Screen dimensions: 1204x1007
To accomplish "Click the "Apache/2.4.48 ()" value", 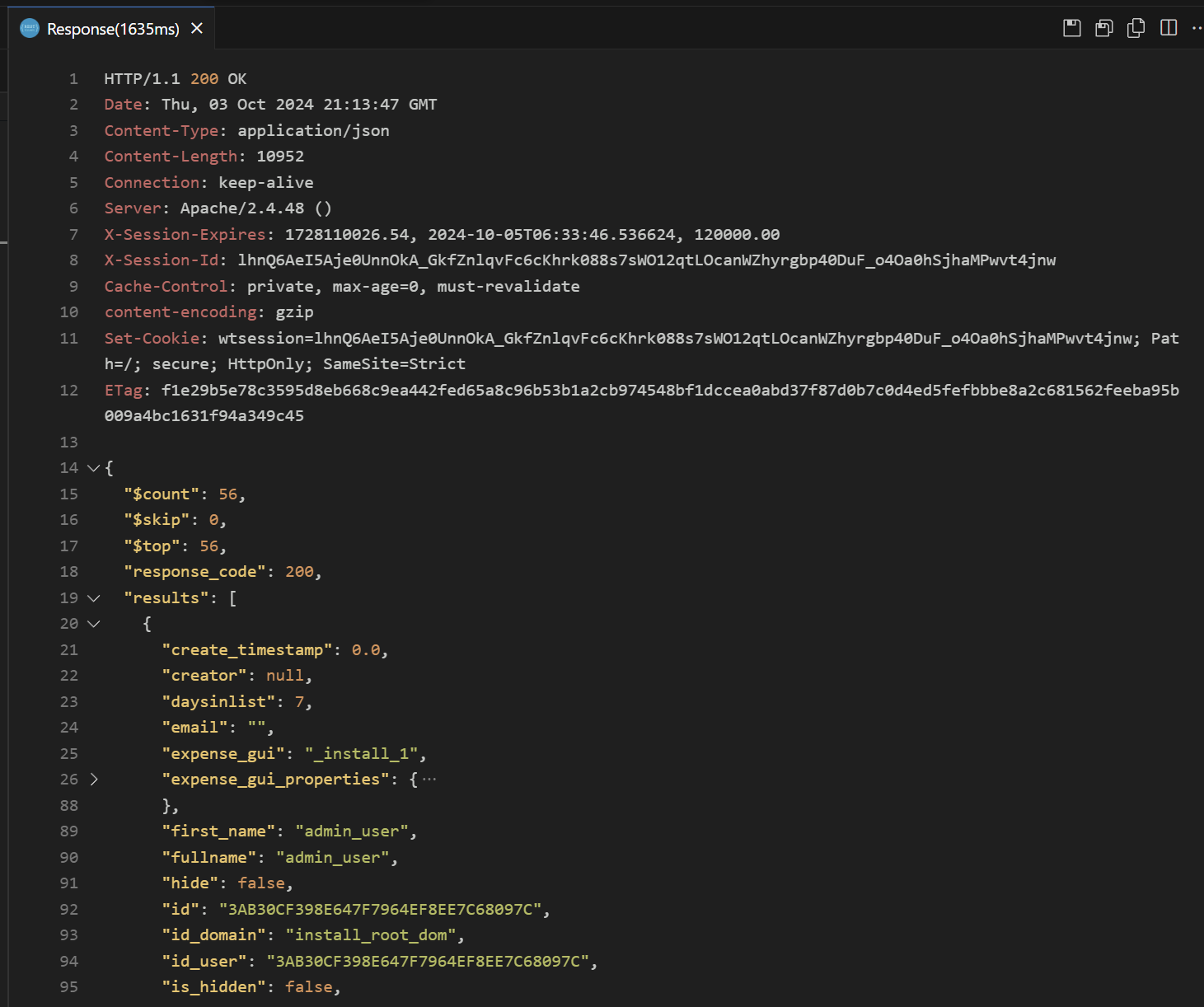I will pos(256,208).
